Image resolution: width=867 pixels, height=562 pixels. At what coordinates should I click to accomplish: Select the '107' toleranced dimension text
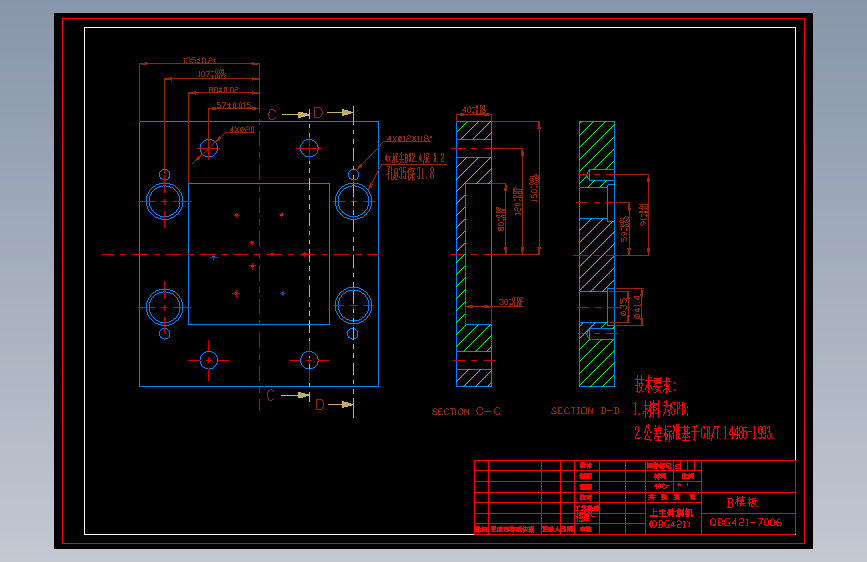(212, 74)
